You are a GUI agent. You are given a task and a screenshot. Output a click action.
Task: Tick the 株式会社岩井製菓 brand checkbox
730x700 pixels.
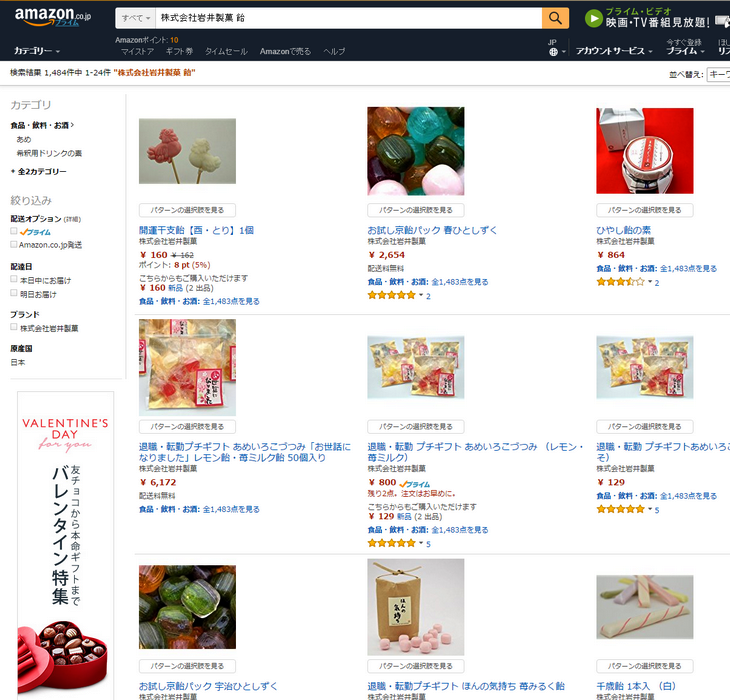pos(14,327)
